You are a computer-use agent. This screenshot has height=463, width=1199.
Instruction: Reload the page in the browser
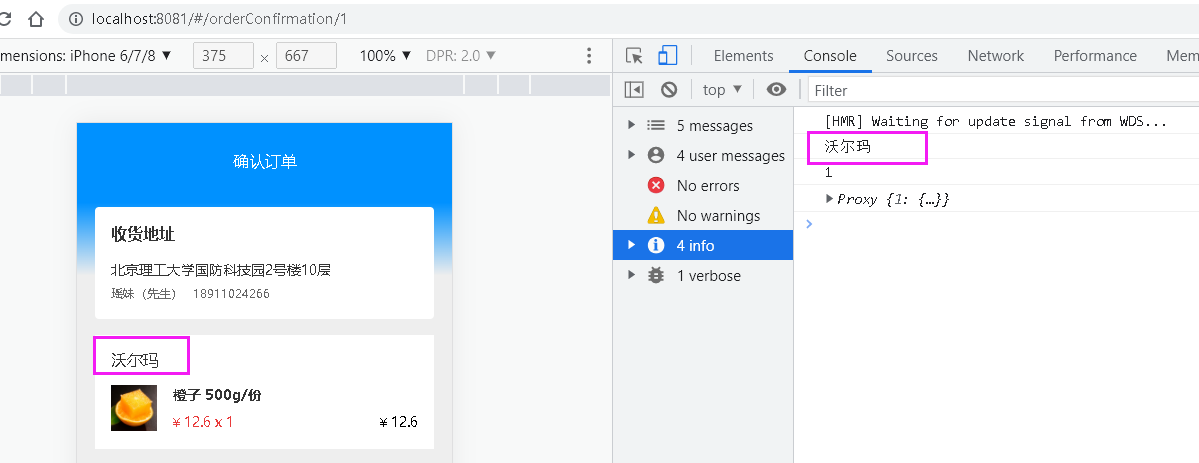[5, 19]
